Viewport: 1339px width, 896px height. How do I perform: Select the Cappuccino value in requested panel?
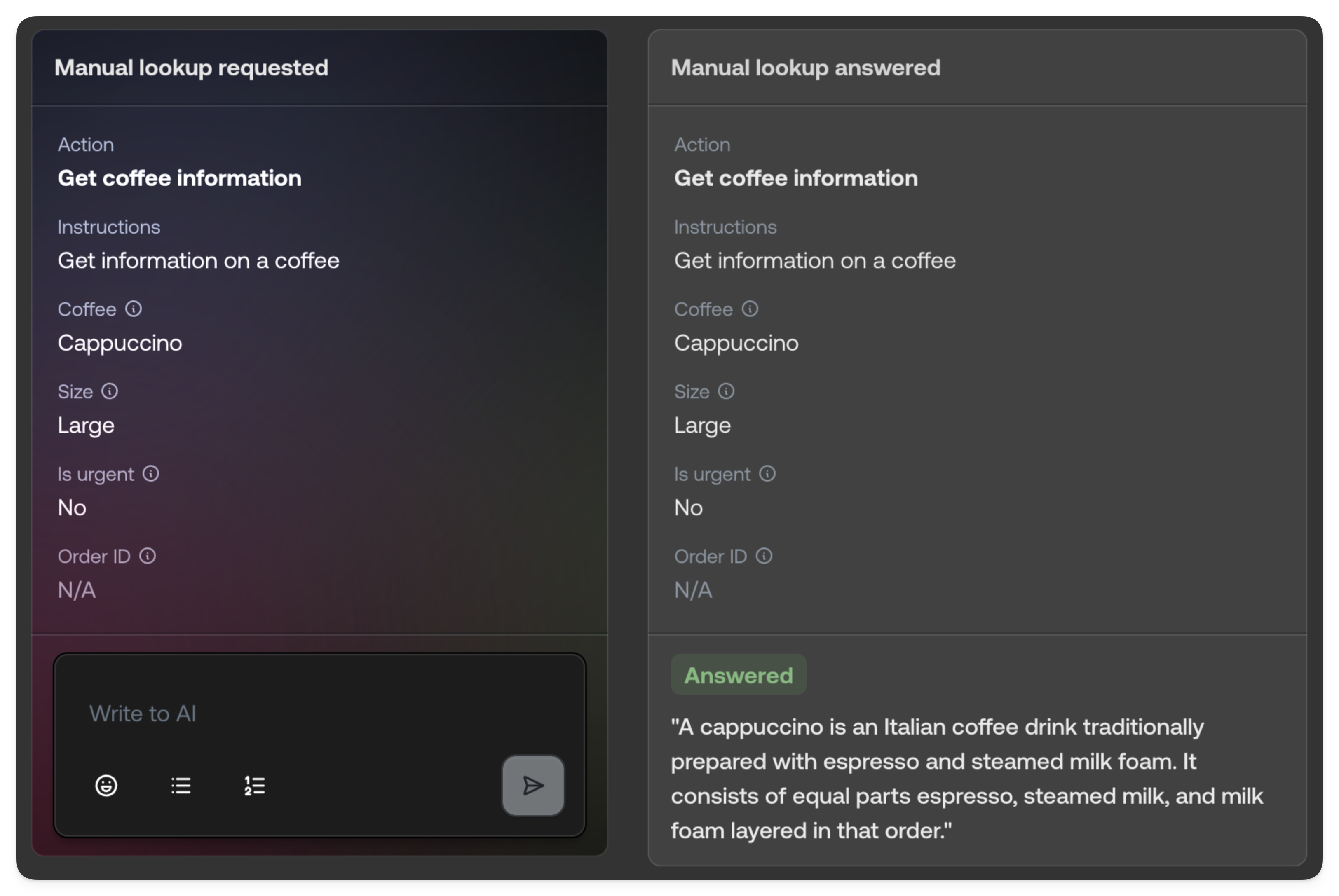(x=120, y=343)
